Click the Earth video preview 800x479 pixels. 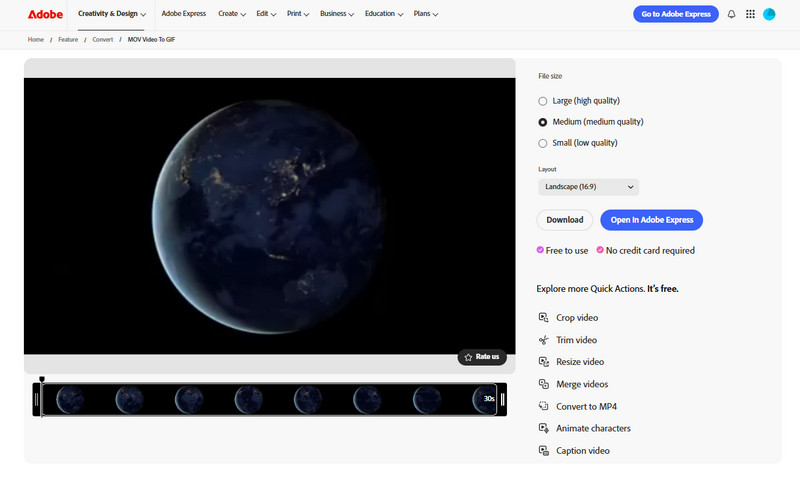269,216
